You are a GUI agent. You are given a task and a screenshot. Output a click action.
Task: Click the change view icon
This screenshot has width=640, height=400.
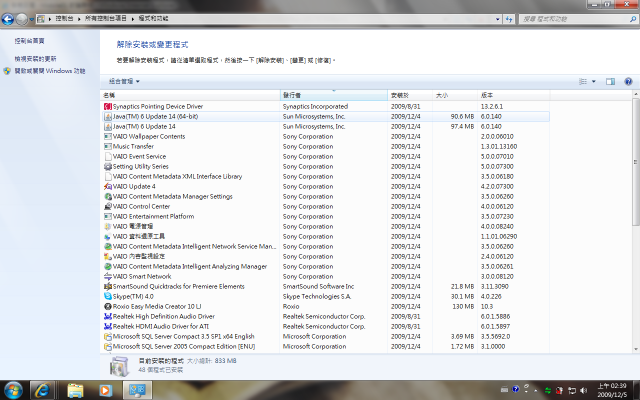click(x=583, y=82)
